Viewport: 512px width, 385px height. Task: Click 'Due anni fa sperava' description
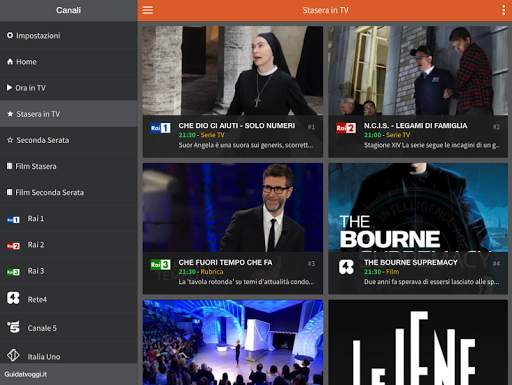(432, 282)
